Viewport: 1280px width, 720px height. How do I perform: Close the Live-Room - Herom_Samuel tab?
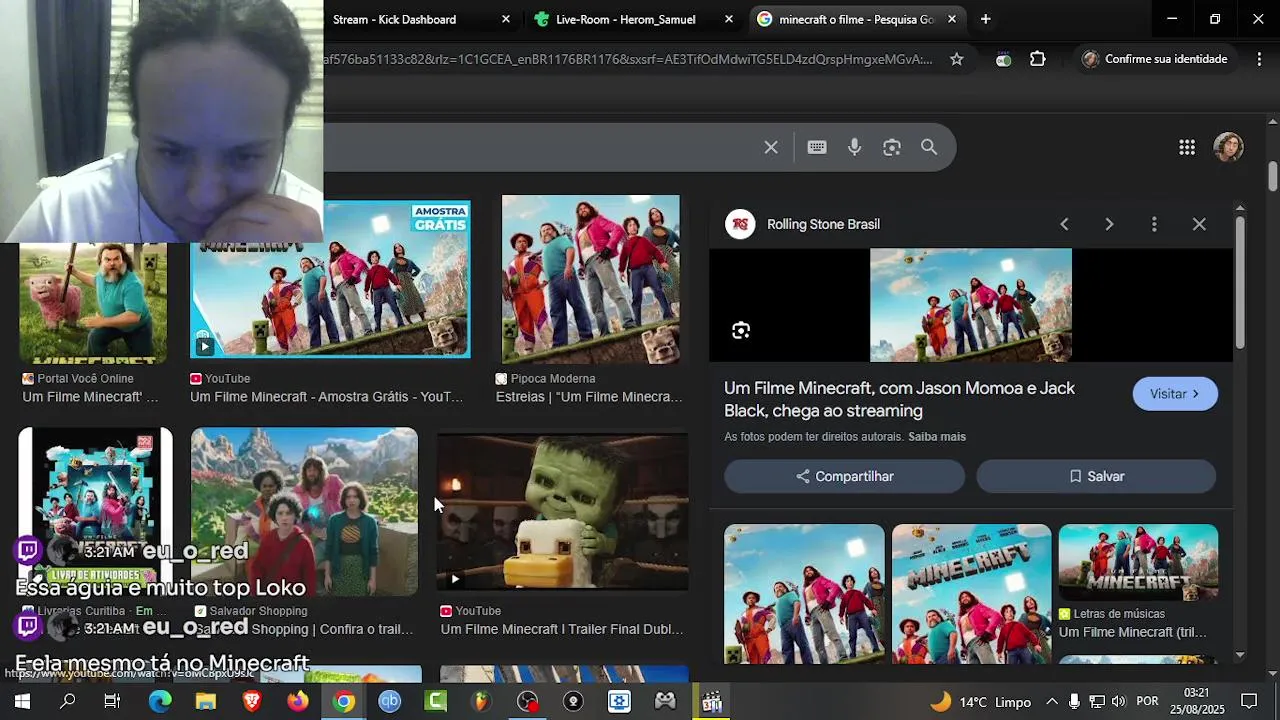tap(729, 19)
